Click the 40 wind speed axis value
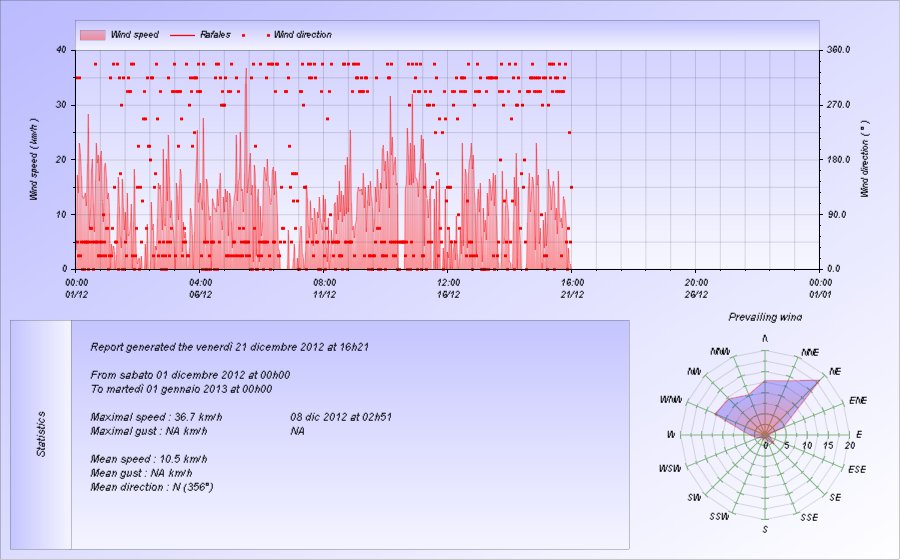Image resolution: width=900 pixels, height=560 pixels. [x=61, y=50]
